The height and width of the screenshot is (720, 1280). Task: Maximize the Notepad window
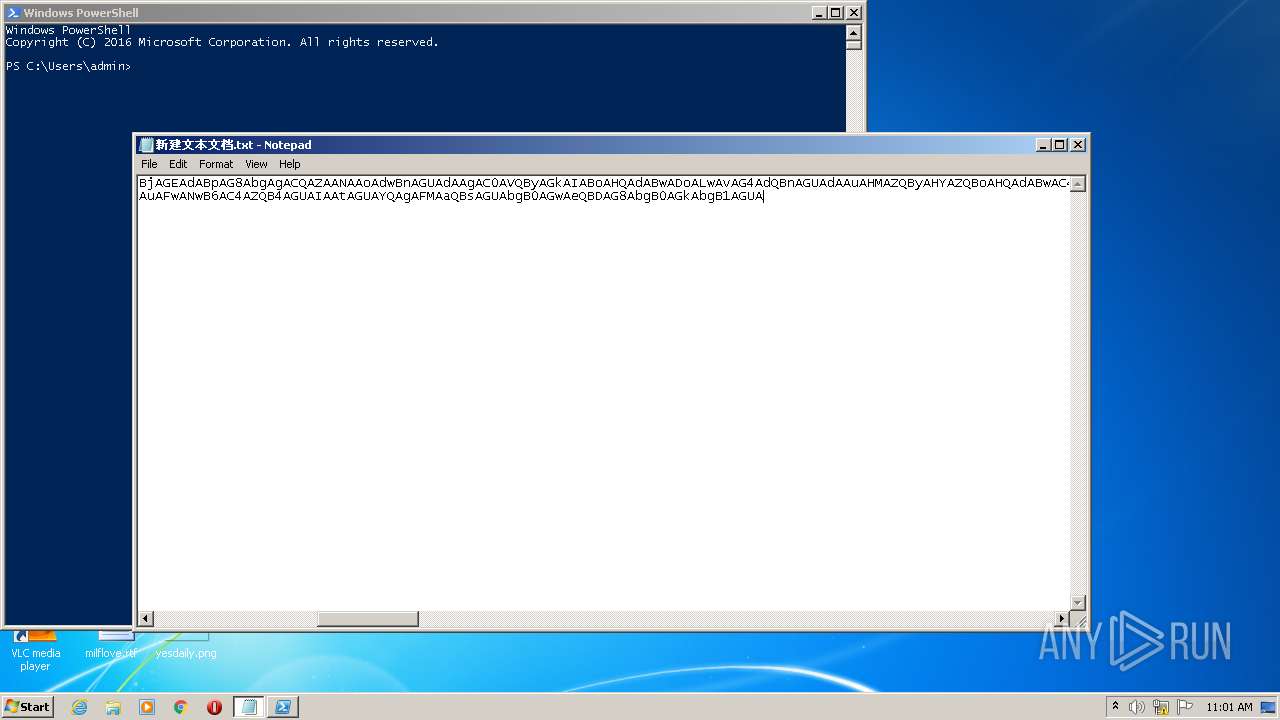(x=1060, y=145)
